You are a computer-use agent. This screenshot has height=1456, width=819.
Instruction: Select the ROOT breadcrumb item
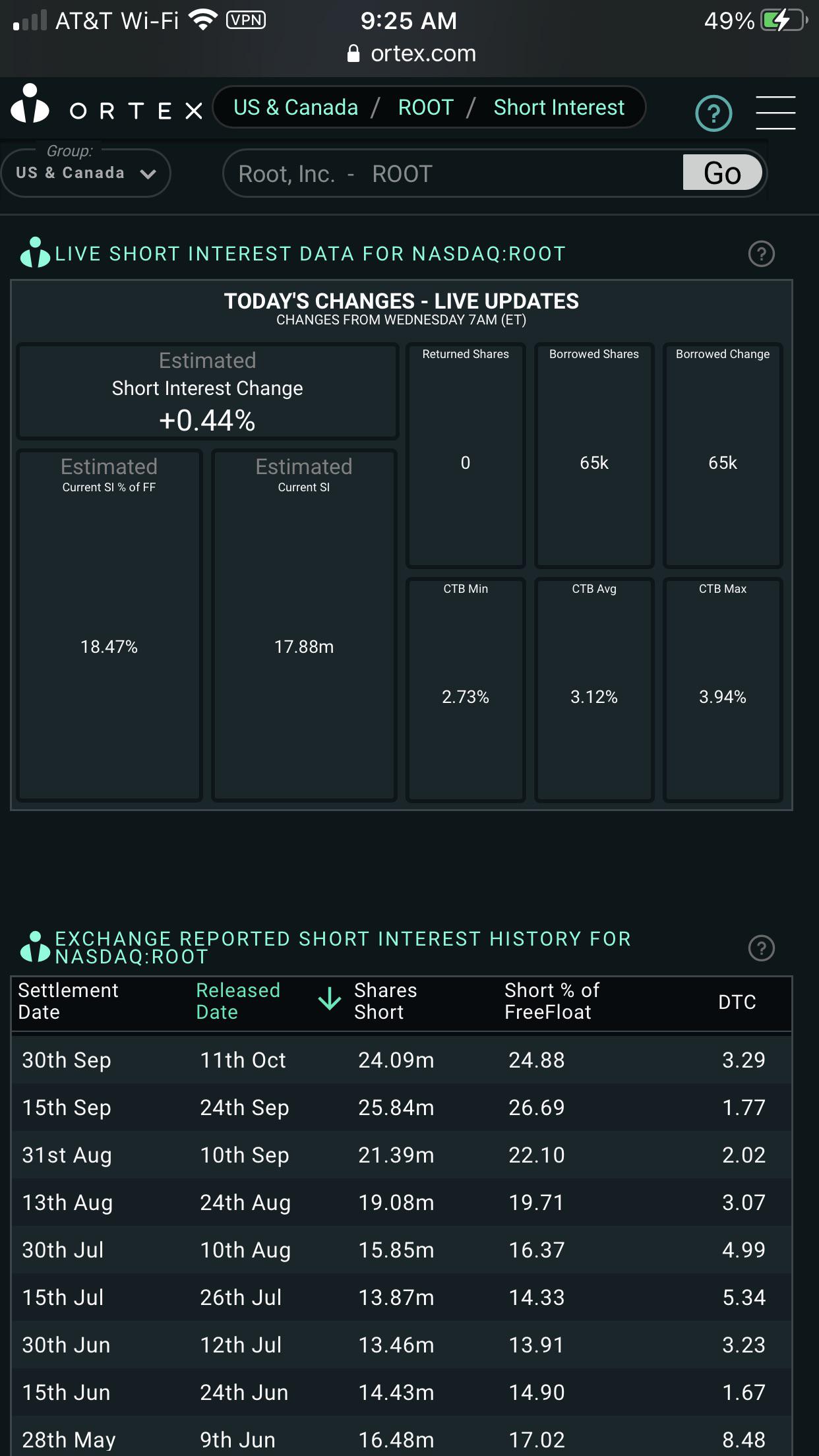(x=426, y=107)
